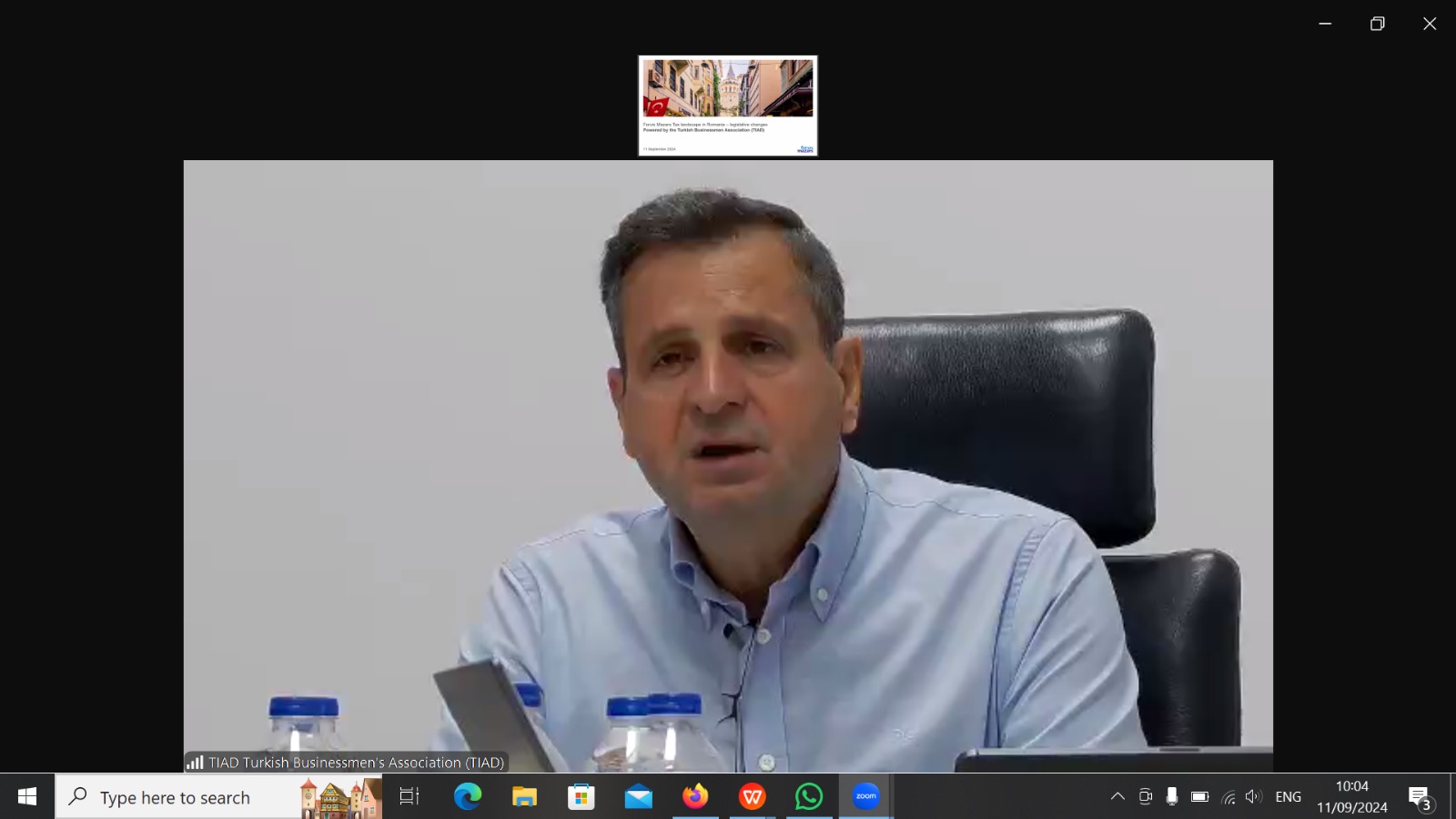This screenshot has width=1456, height=819.
Task: Open the volume control in tray
Action: 1254,796
